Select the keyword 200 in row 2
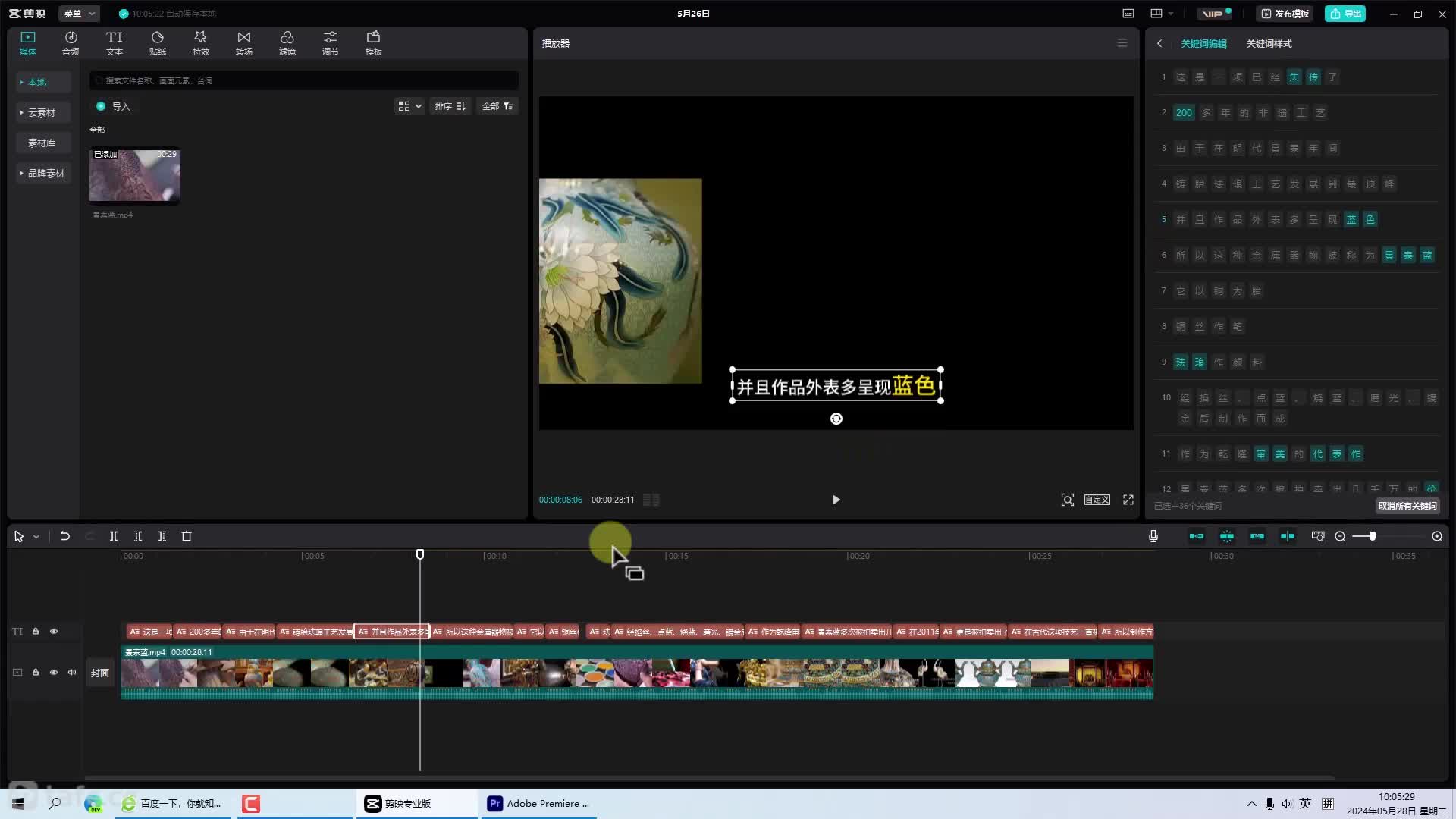Image resolution: width=1456 pixels, height=819 pixels. 1184,112
